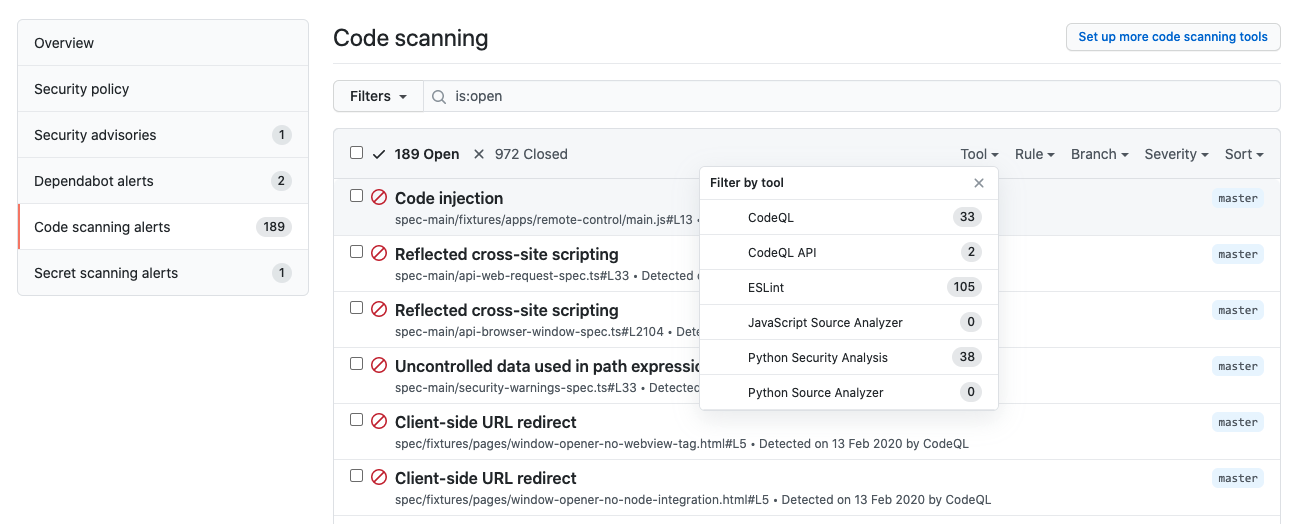Open the Code injection alert
1297x524 pixels.
[449, 198]
